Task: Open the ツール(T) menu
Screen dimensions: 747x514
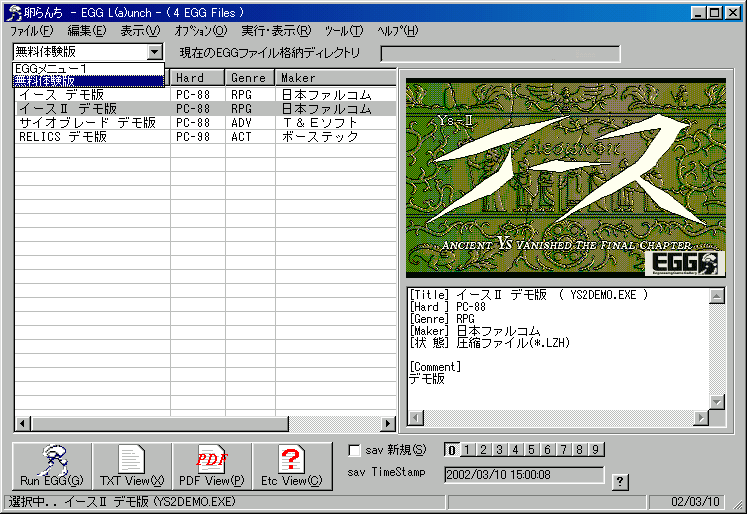Action: [x=343, y=31]
